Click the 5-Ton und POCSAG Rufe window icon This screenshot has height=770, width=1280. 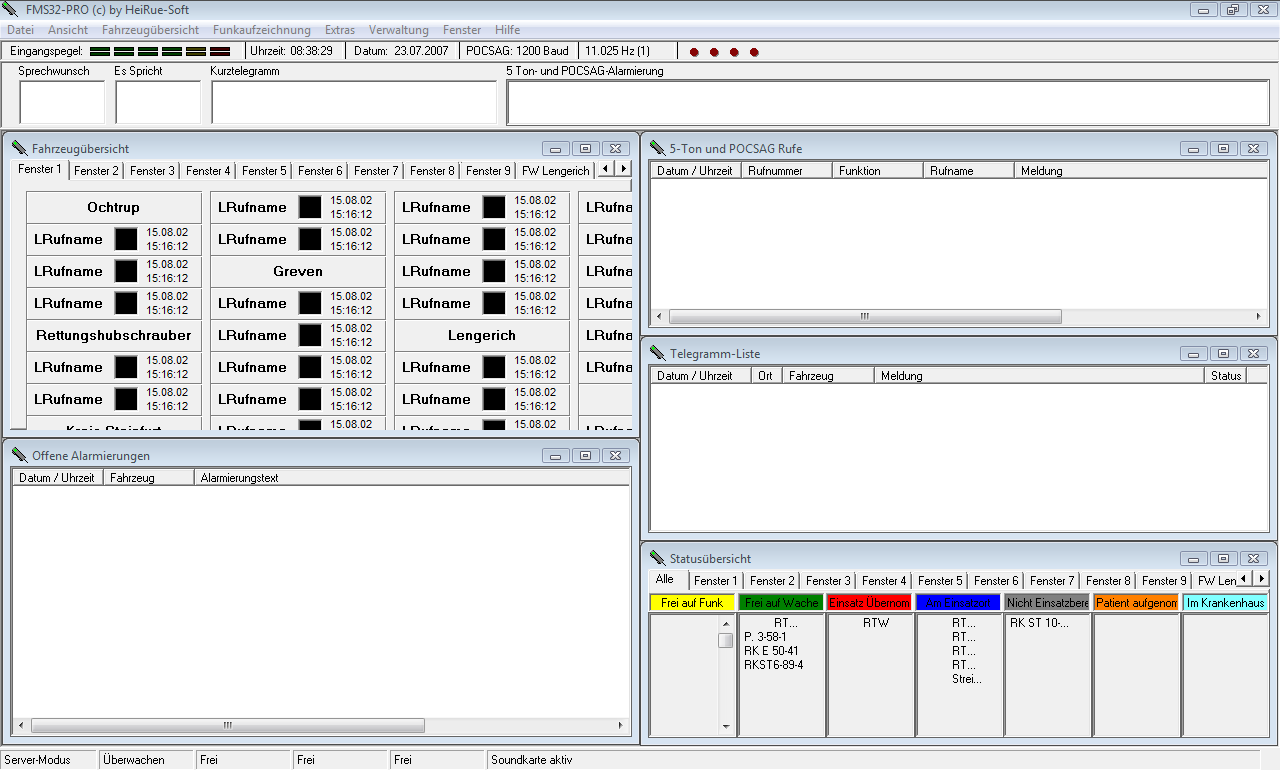pyautogui.click(x=657, y=148)
